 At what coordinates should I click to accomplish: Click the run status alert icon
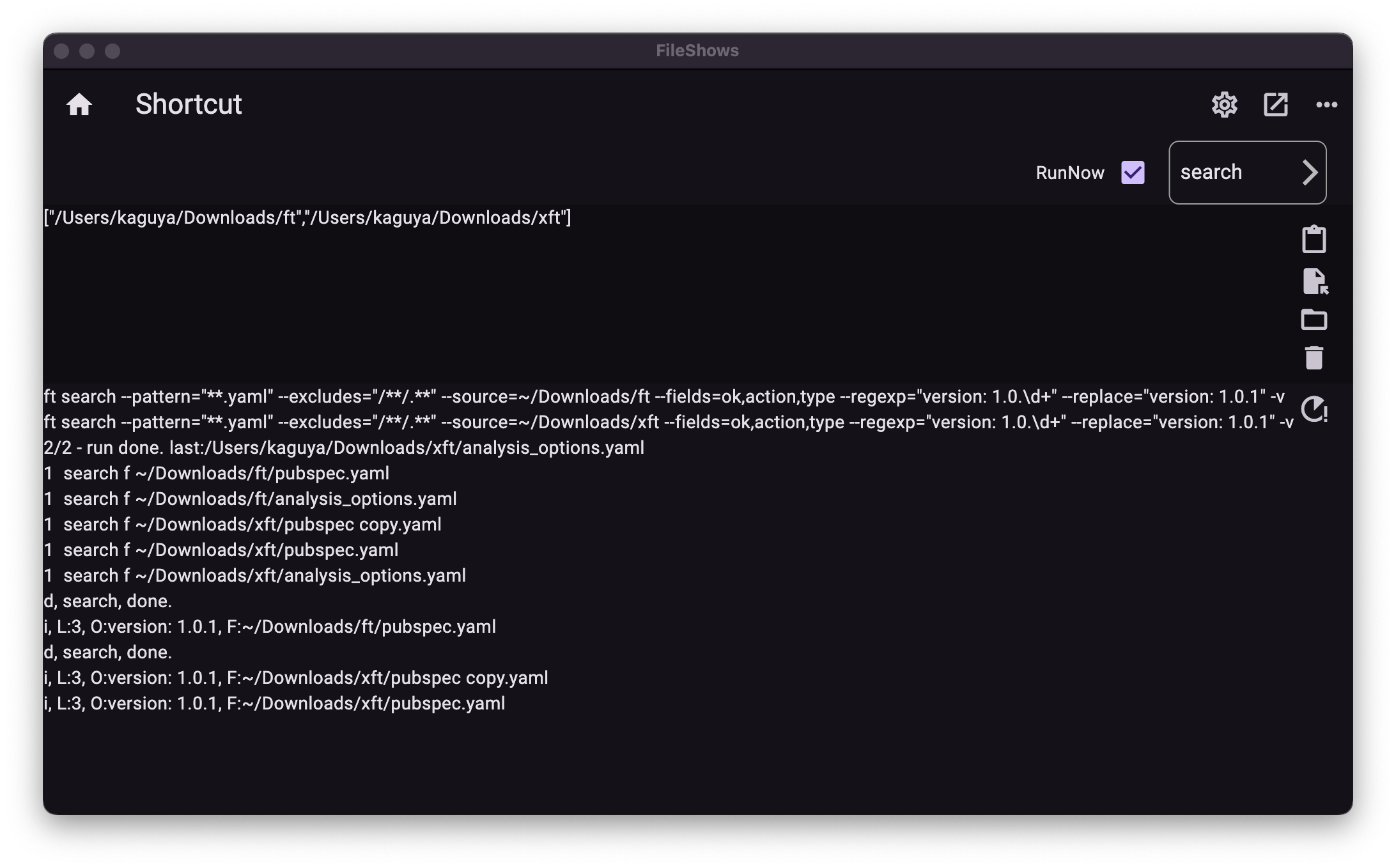(1315, 410)
